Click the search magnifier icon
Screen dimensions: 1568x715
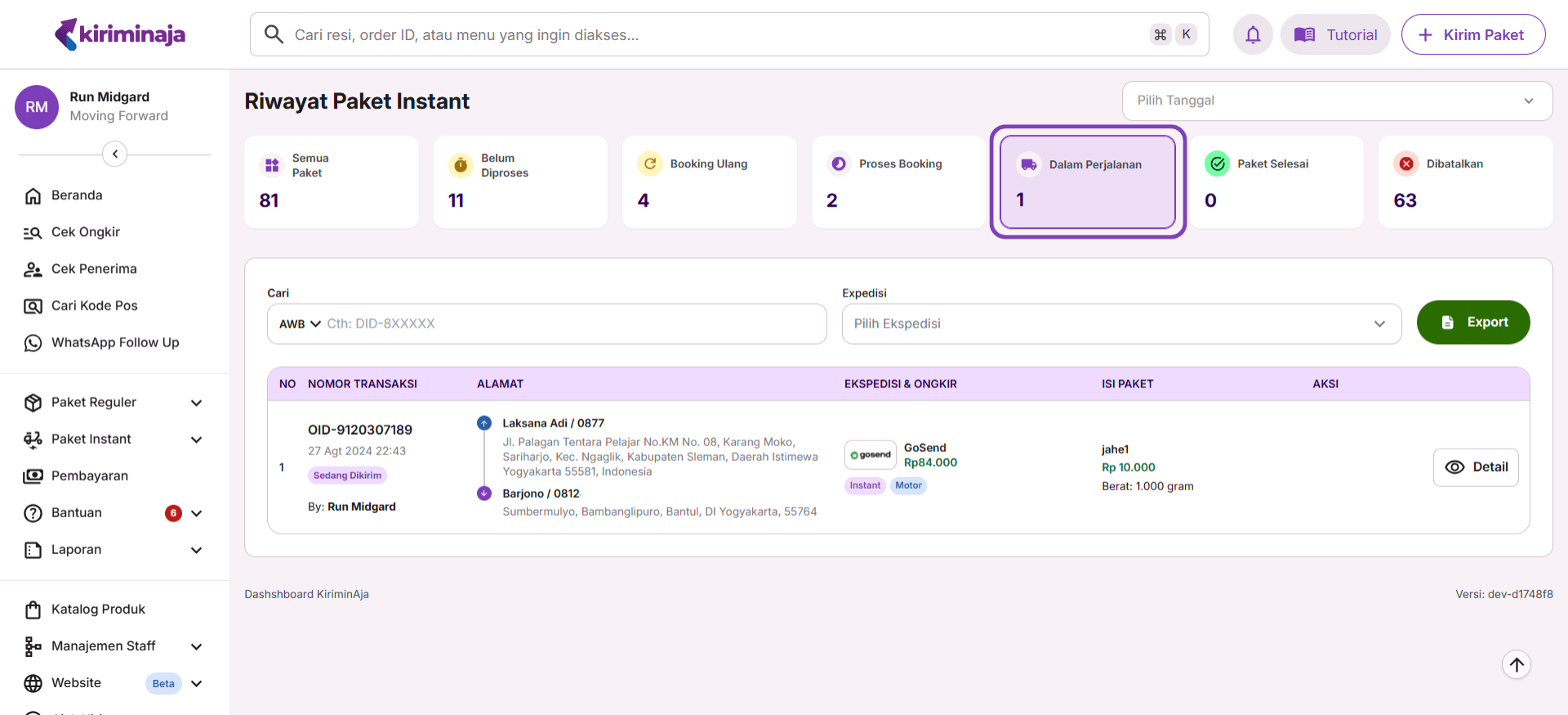pyautogui.click(x=274, y=34)
